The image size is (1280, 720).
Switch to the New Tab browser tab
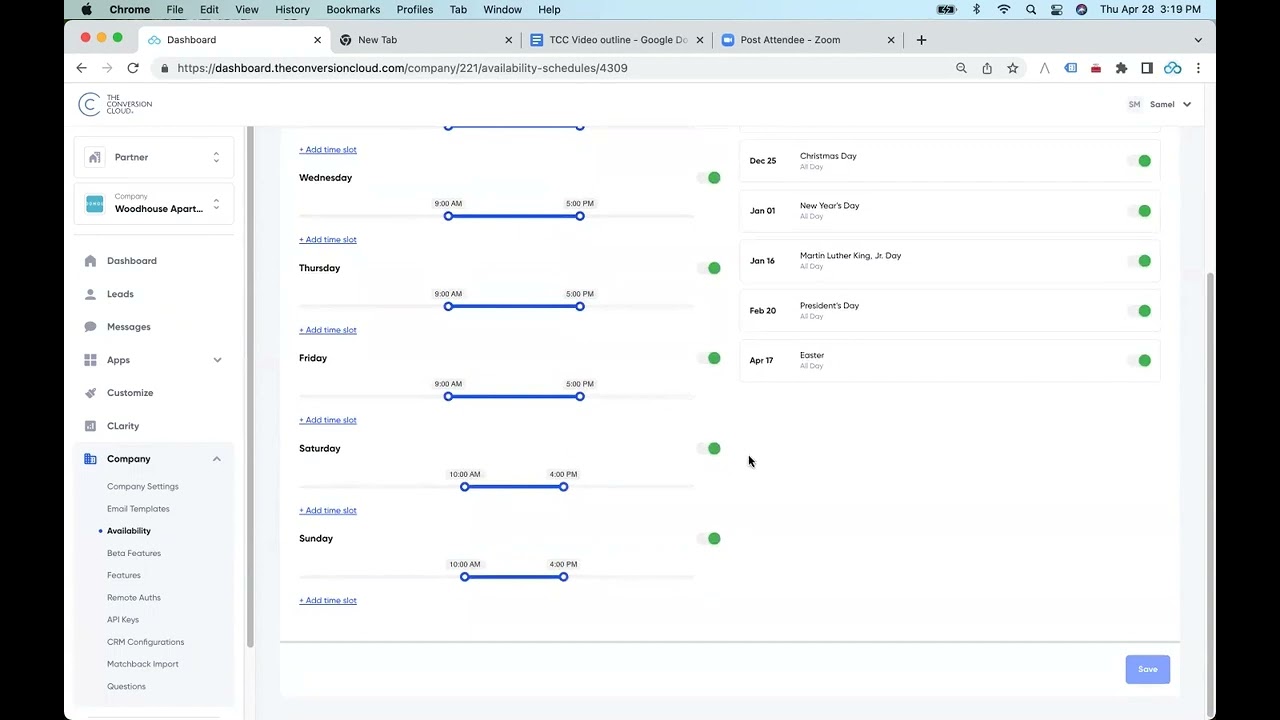click(x=425, y=40)
